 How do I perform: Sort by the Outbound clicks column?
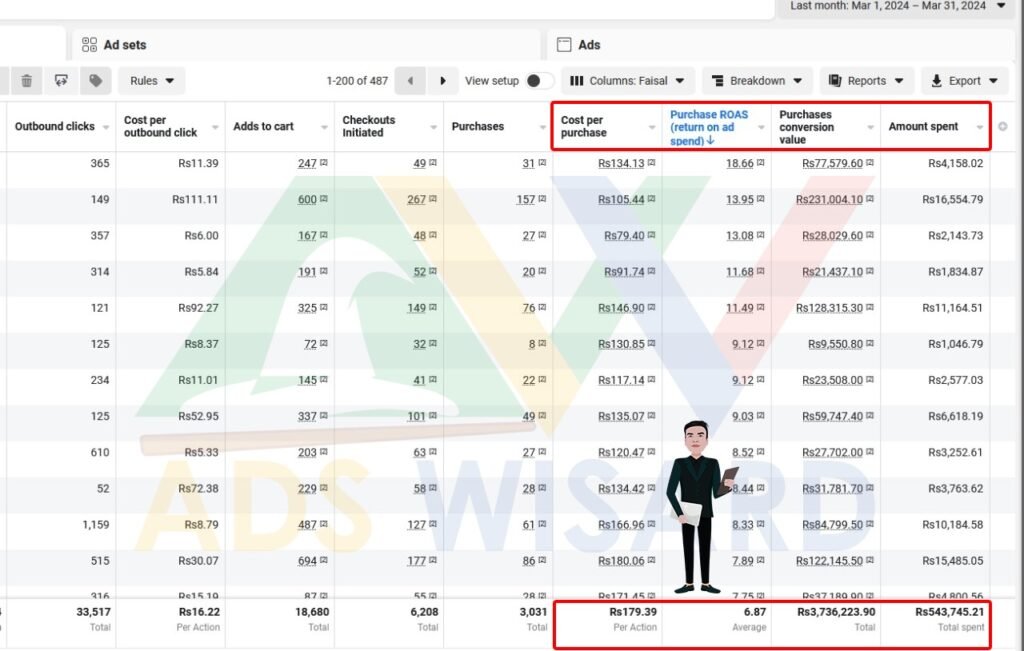pyautogui.click(x=55, y=126)
